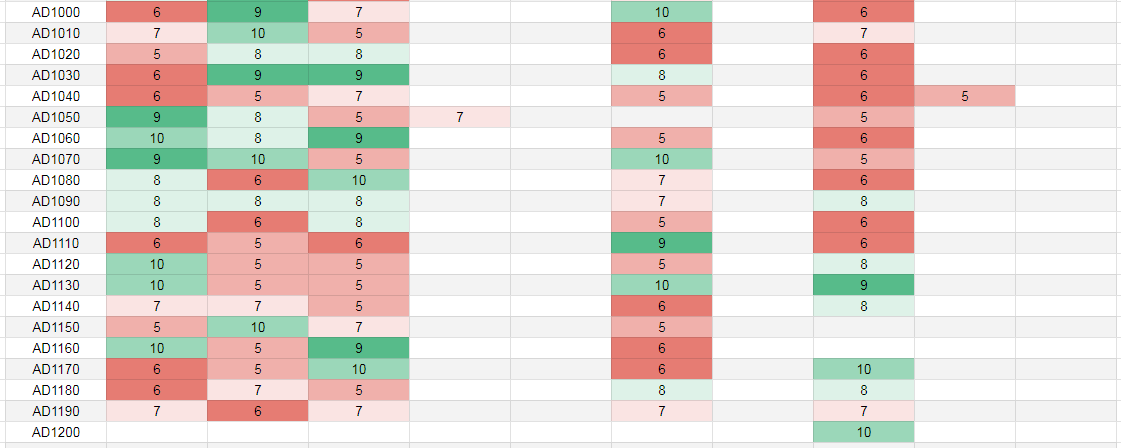Viewport: 1121px width, 448px height.
Task: Select the dark green 9 in row AD1160
Action: coord(358,348)
